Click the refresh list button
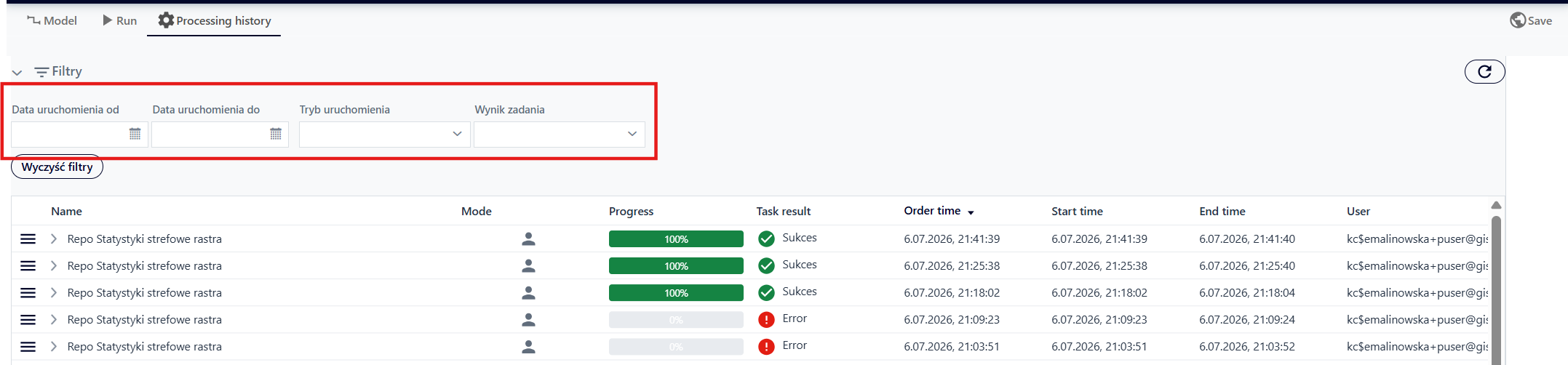The width and height of the screenshot is (1568, 365). point(1484,71)
